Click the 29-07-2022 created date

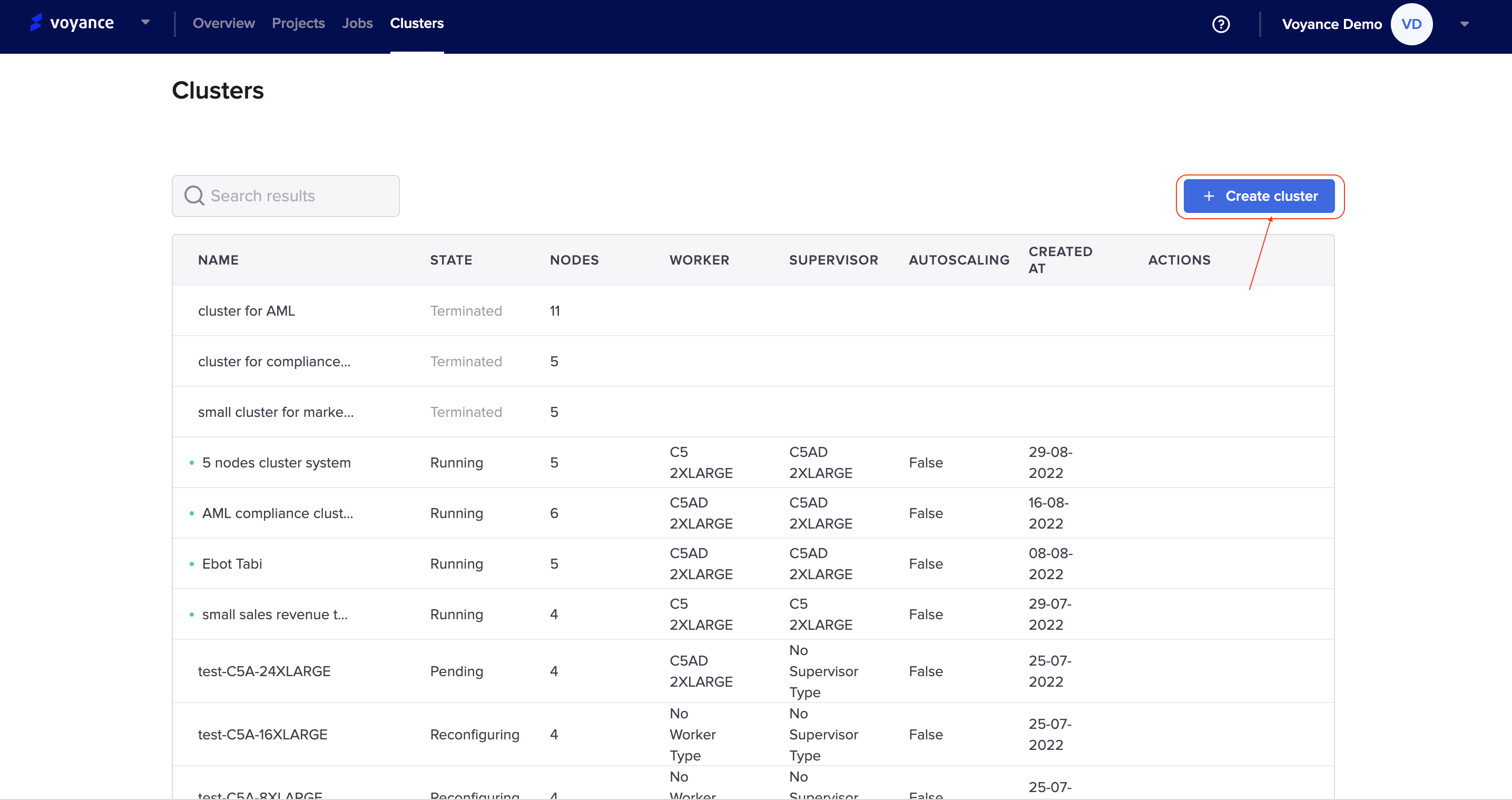click(1049, 614)
